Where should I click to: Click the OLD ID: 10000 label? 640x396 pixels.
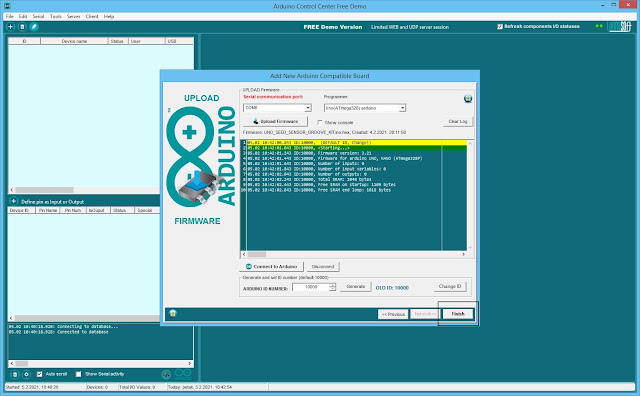coord(392,288)
